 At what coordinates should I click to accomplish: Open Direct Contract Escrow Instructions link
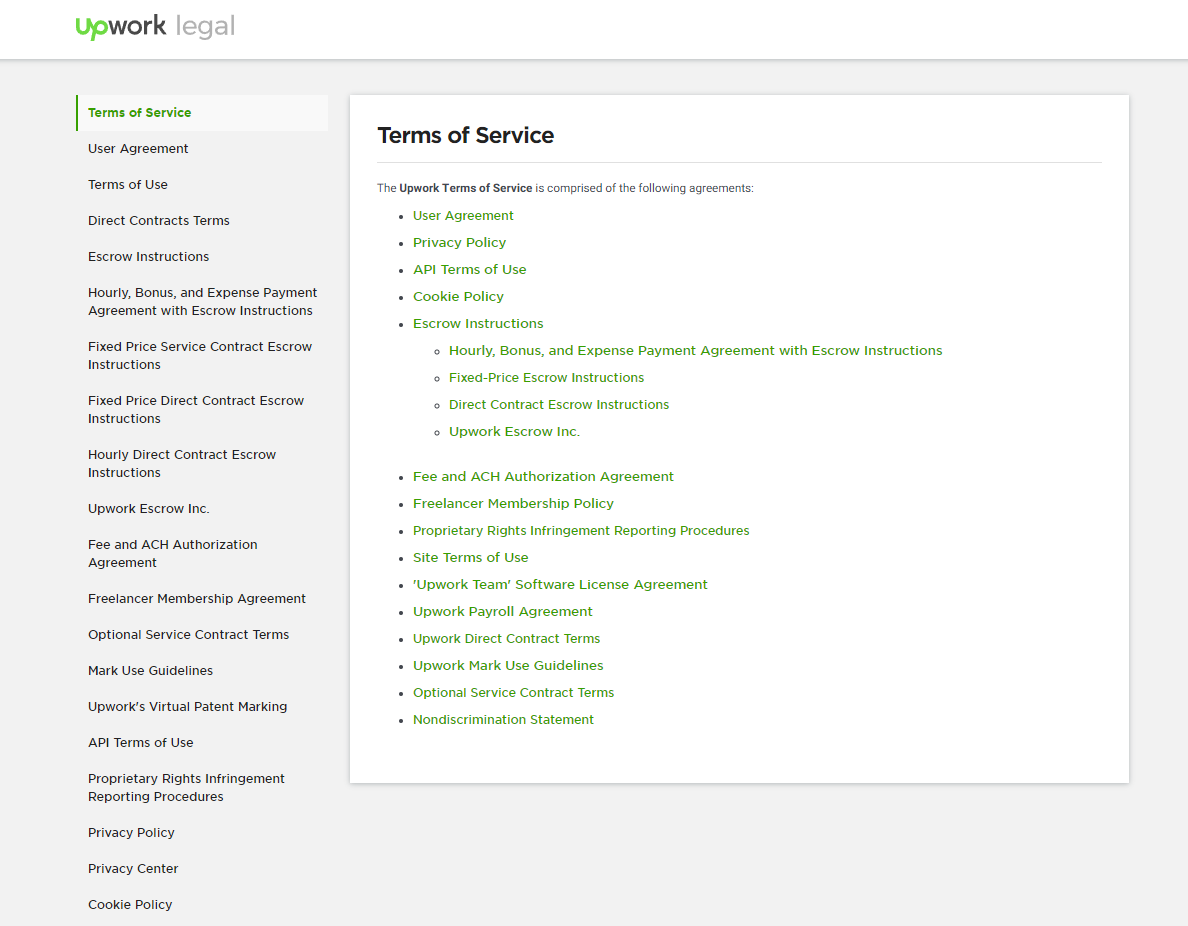coord(559,405)
